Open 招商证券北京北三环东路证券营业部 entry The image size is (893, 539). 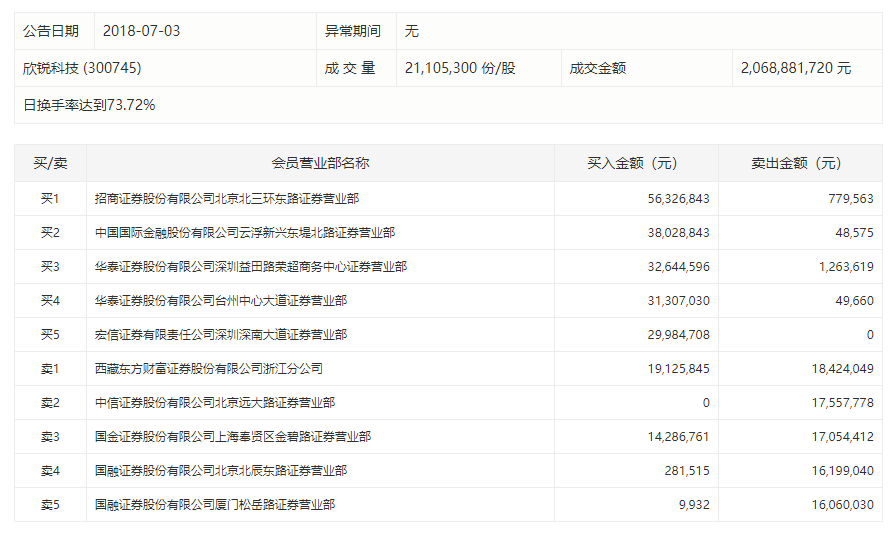pyautogui.click(x=227, y=199)
